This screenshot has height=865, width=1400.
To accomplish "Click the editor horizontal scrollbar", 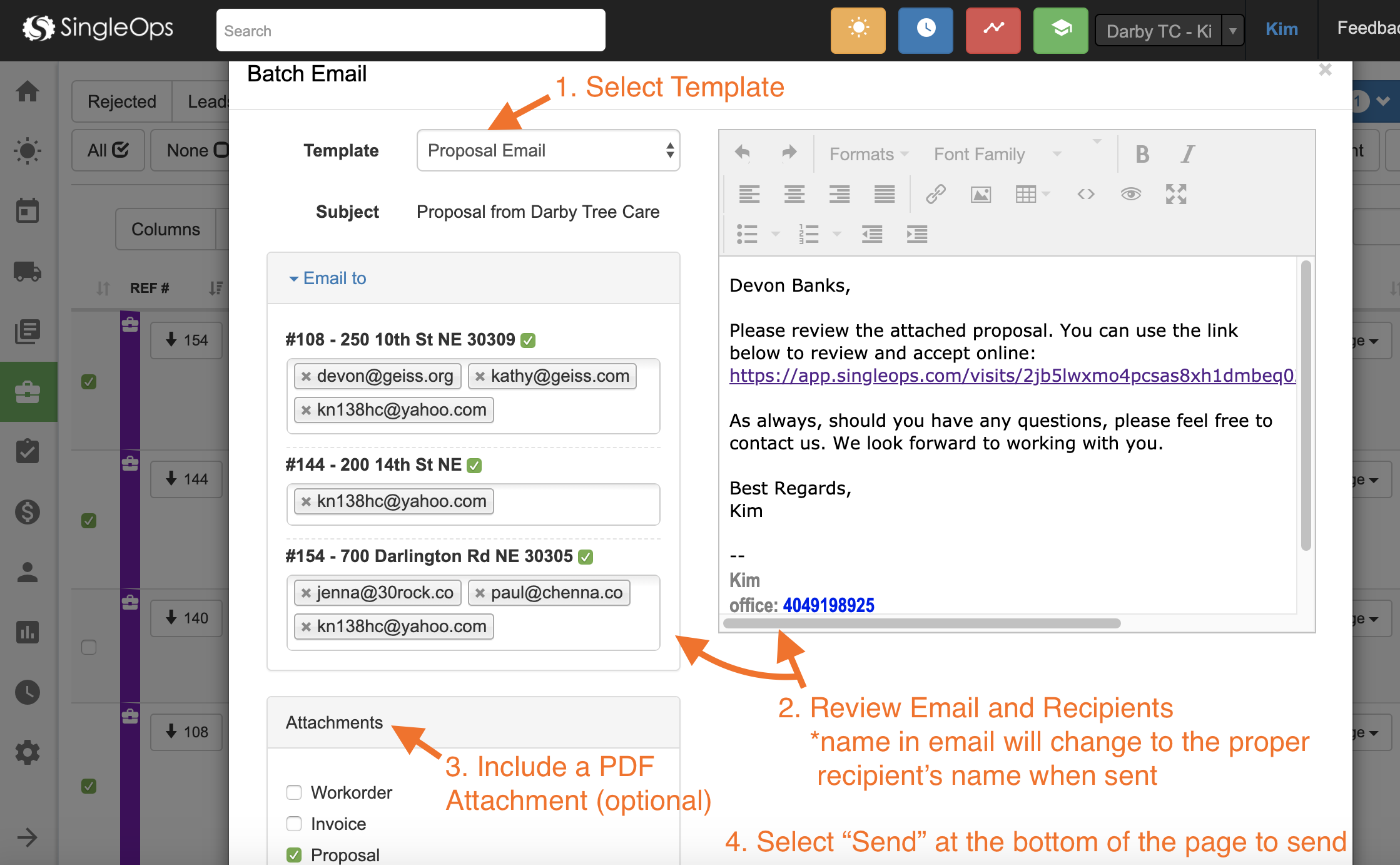I will pos(921,623).
